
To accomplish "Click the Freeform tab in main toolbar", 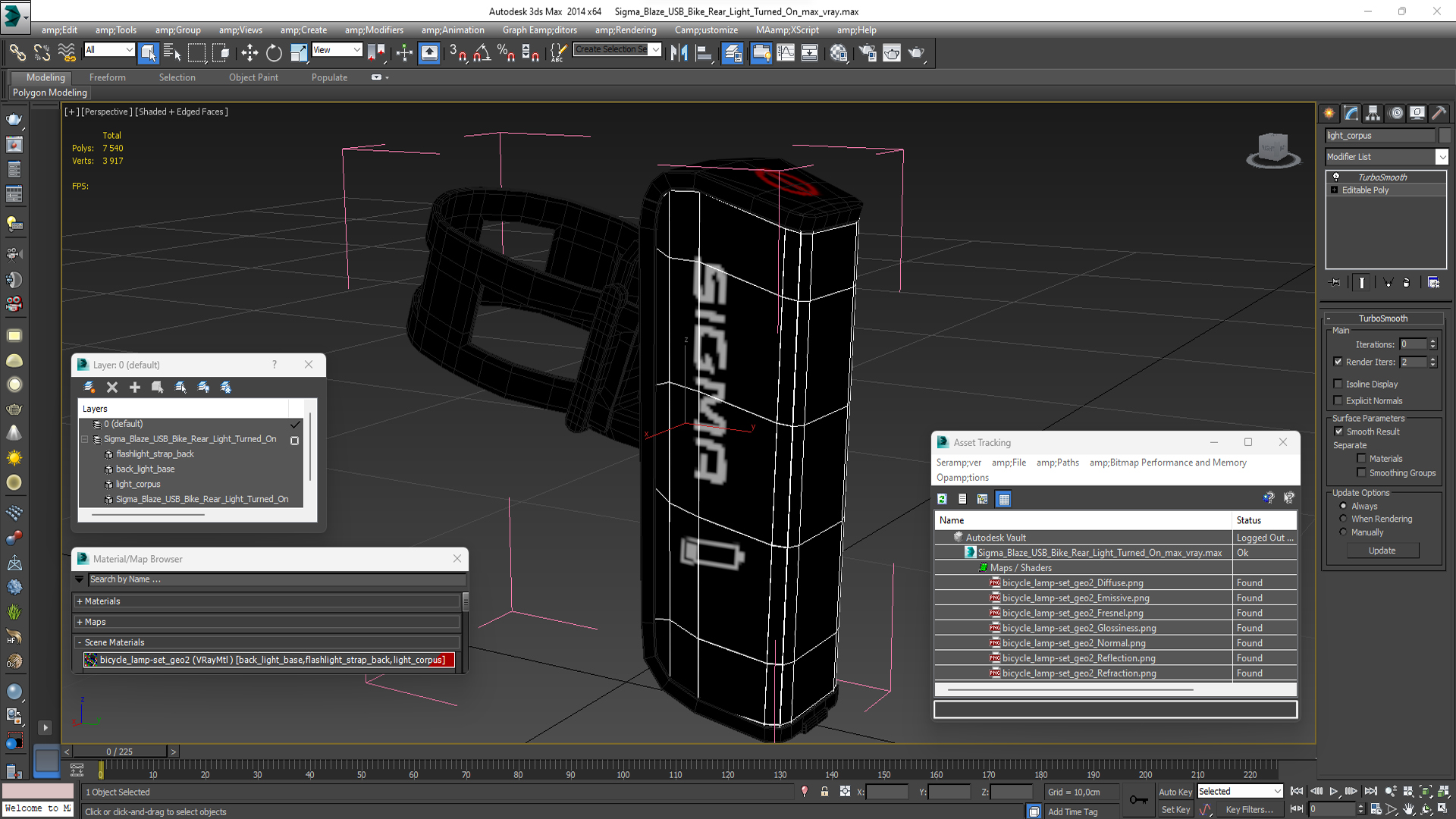I will pos(107,77).
